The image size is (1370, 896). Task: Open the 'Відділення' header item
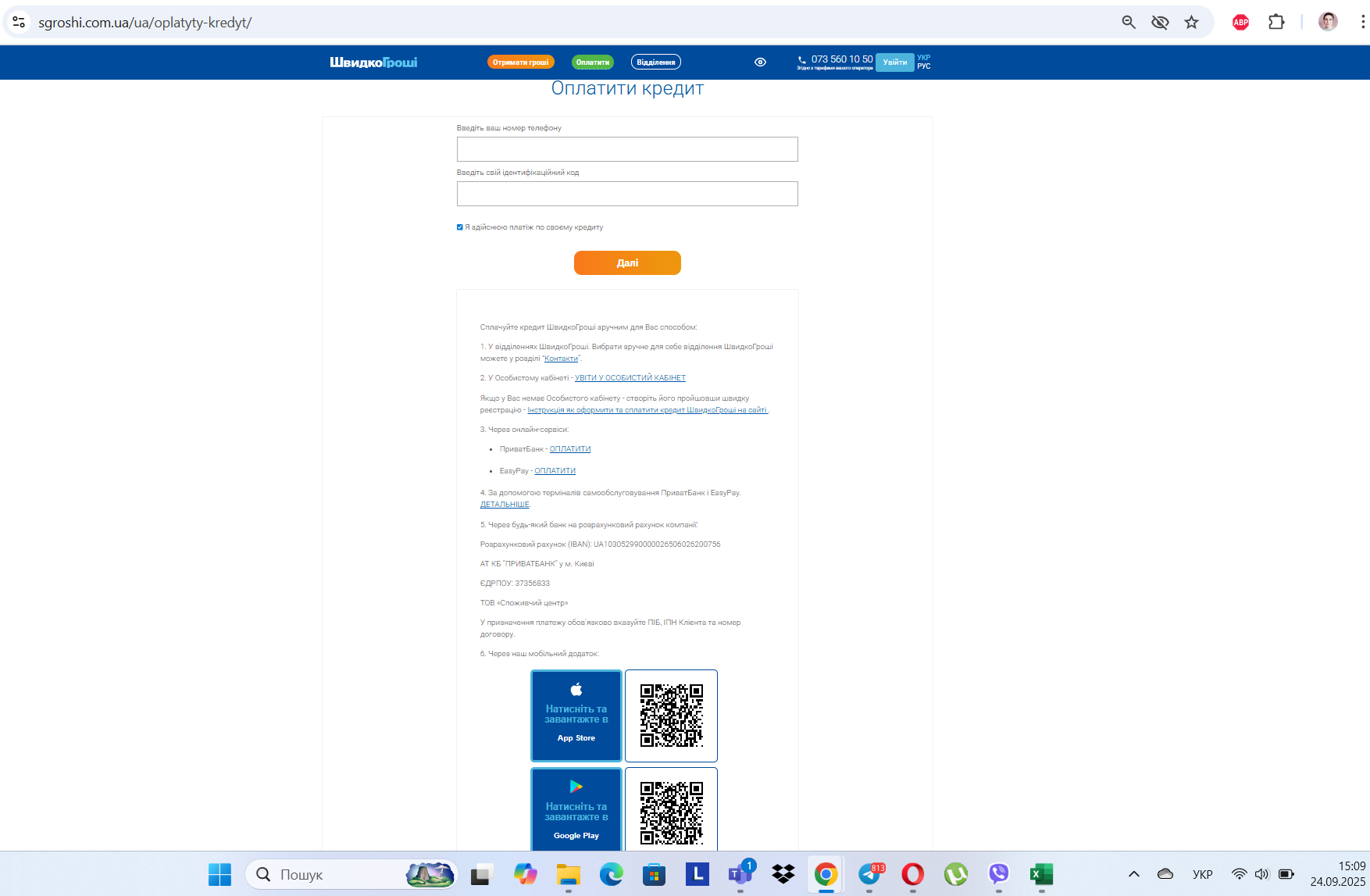pyautogui.click(x=656, y=62)
